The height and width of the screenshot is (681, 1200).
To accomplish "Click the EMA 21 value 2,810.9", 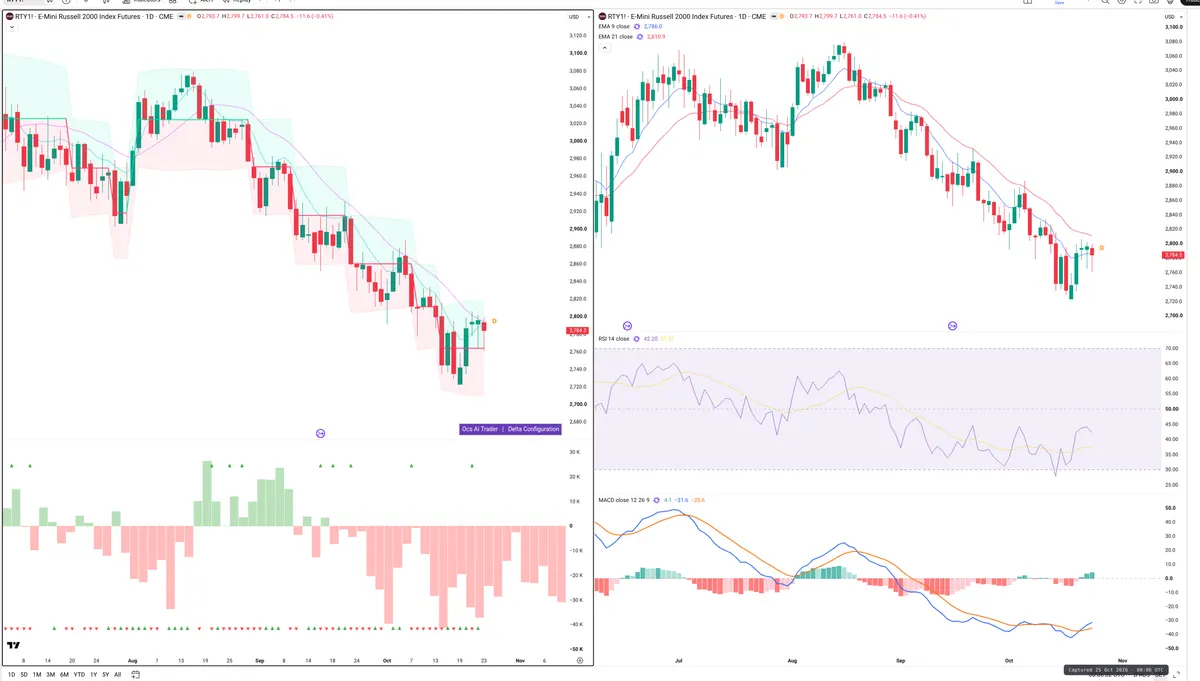I will (656, 36).
